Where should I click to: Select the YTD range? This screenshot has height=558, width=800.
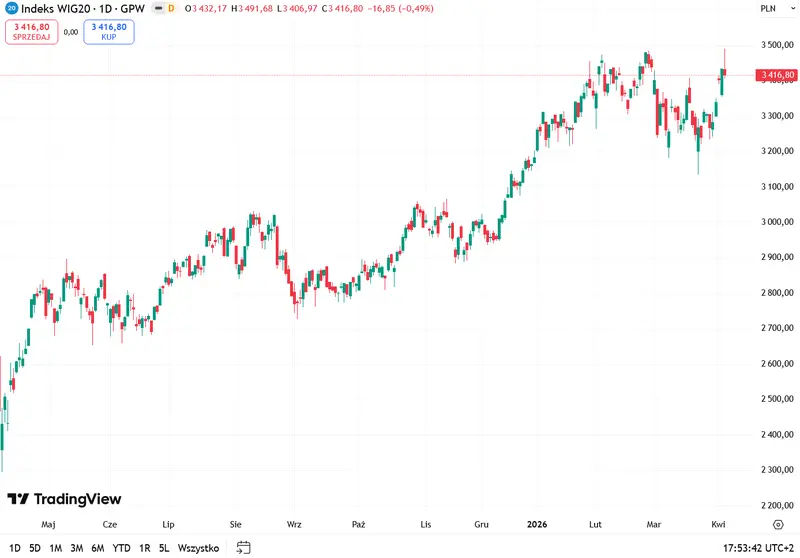121,548
